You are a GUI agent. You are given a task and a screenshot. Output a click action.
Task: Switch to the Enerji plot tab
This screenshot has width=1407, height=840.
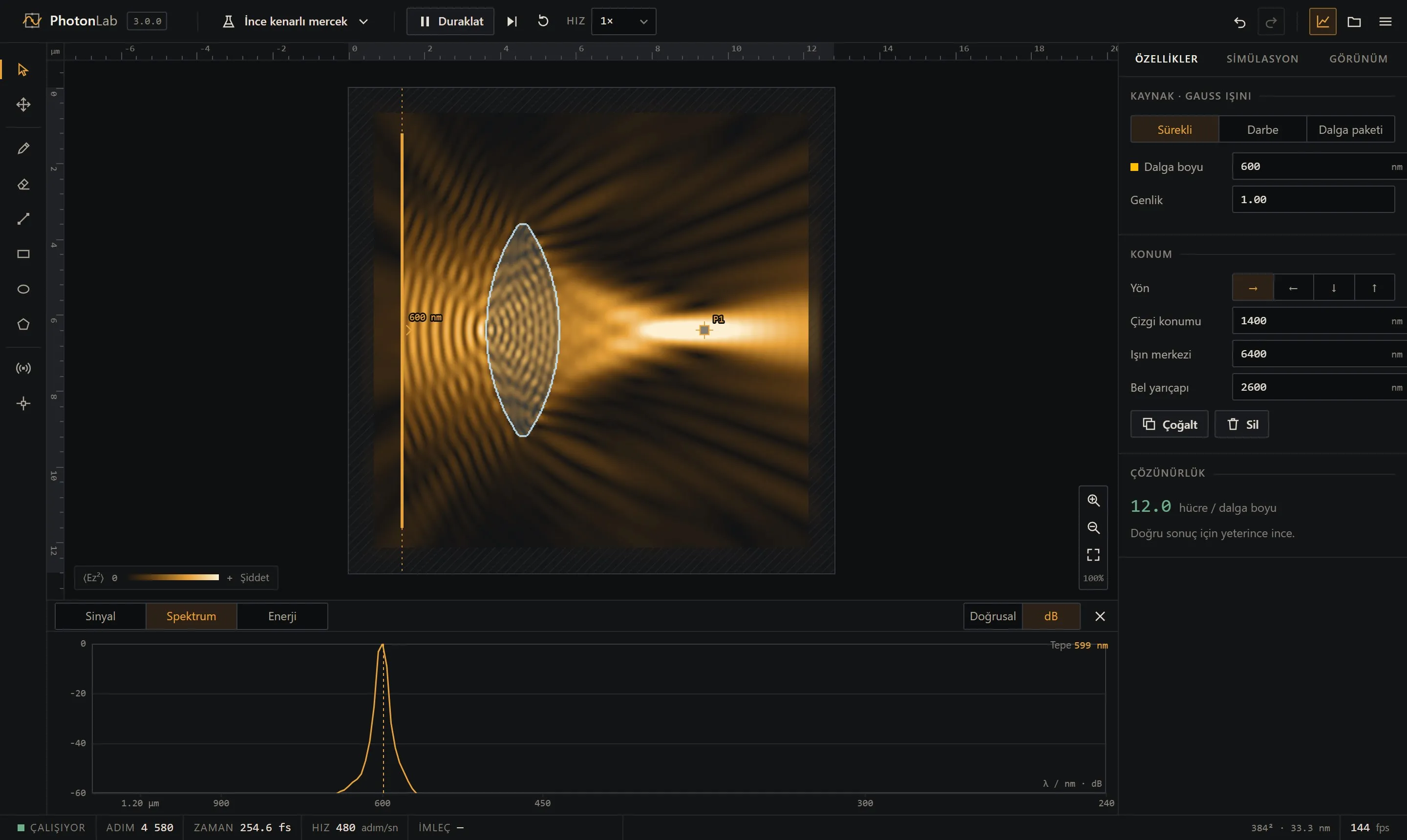[x=282, y=616]
